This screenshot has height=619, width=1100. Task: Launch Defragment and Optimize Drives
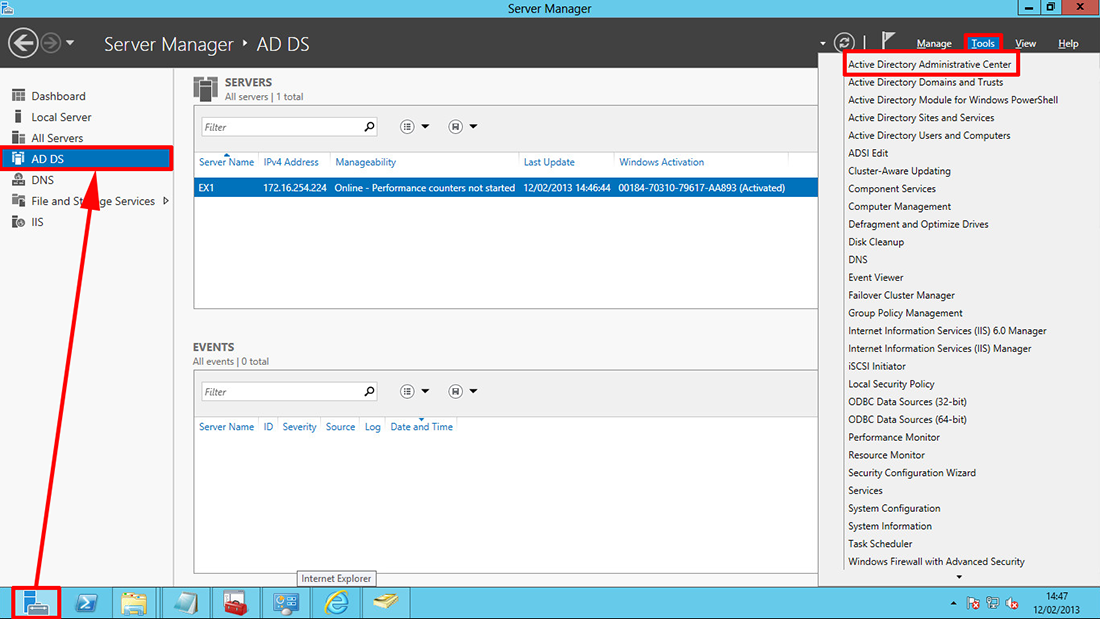coord(918,224)
